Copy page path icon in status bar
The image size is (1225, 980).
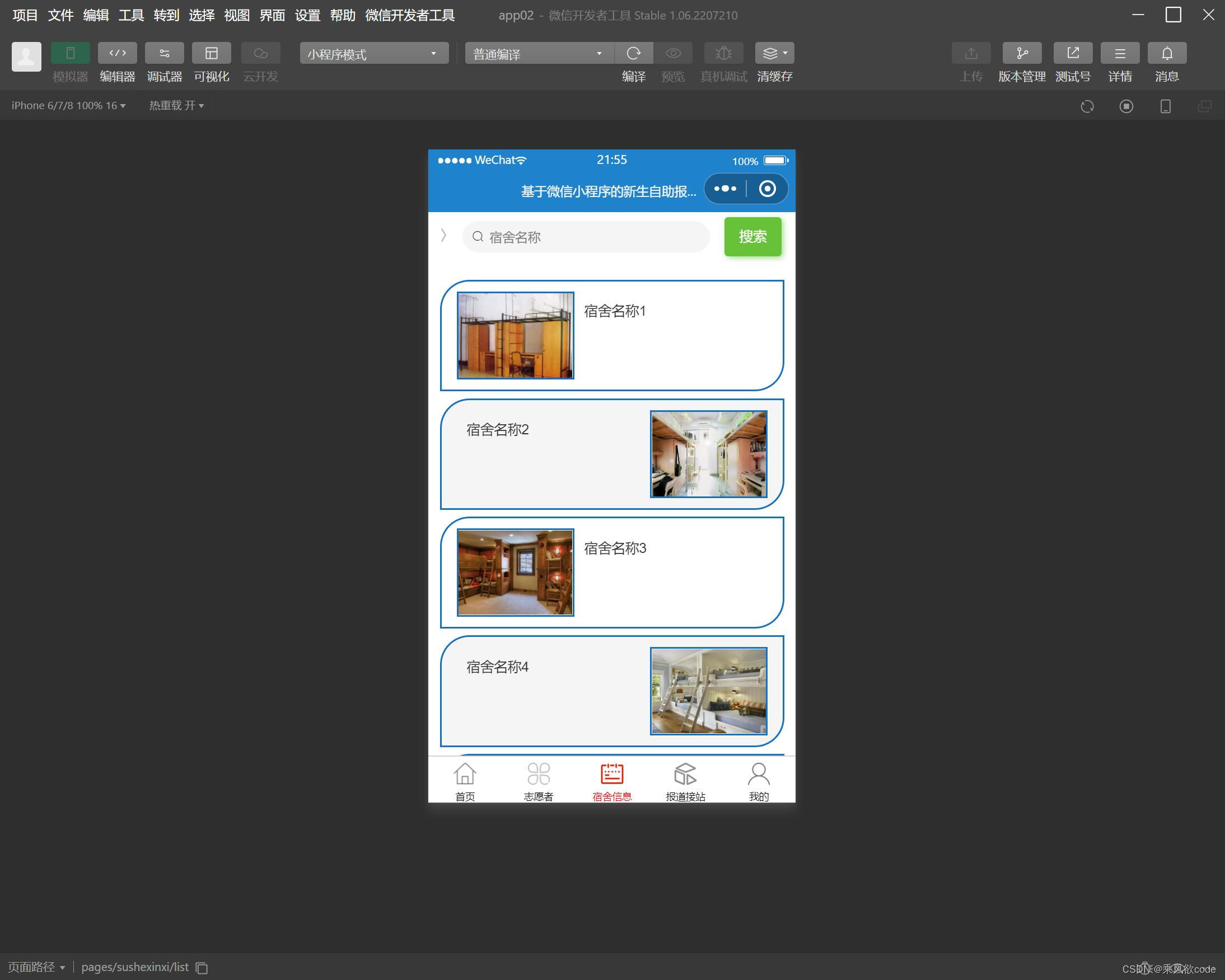click(202, 968)
